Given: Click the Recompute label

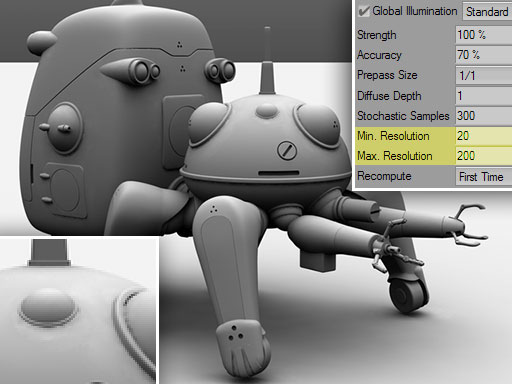Looking at the screenshot, I should [x=384, y=176].
